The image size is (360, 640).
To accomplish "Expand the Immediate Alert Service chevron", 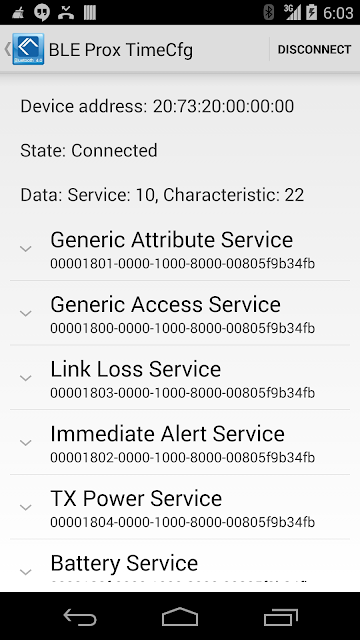I will 26,442.
